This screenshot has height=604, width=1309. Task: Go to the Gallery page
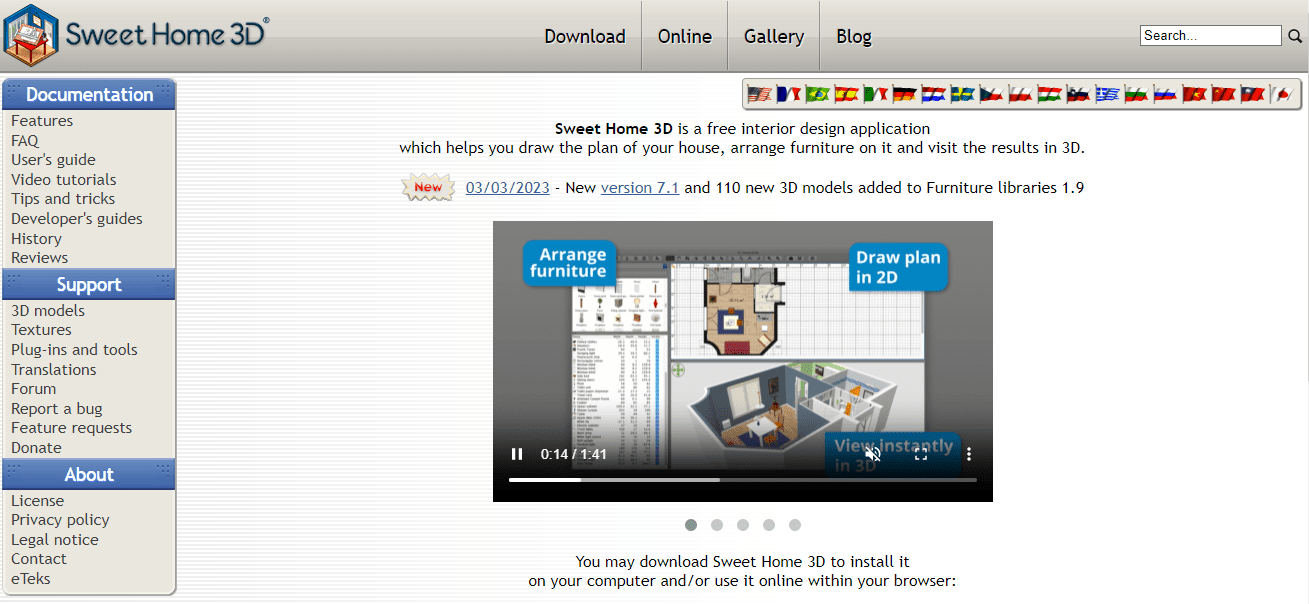click(774, 36)
